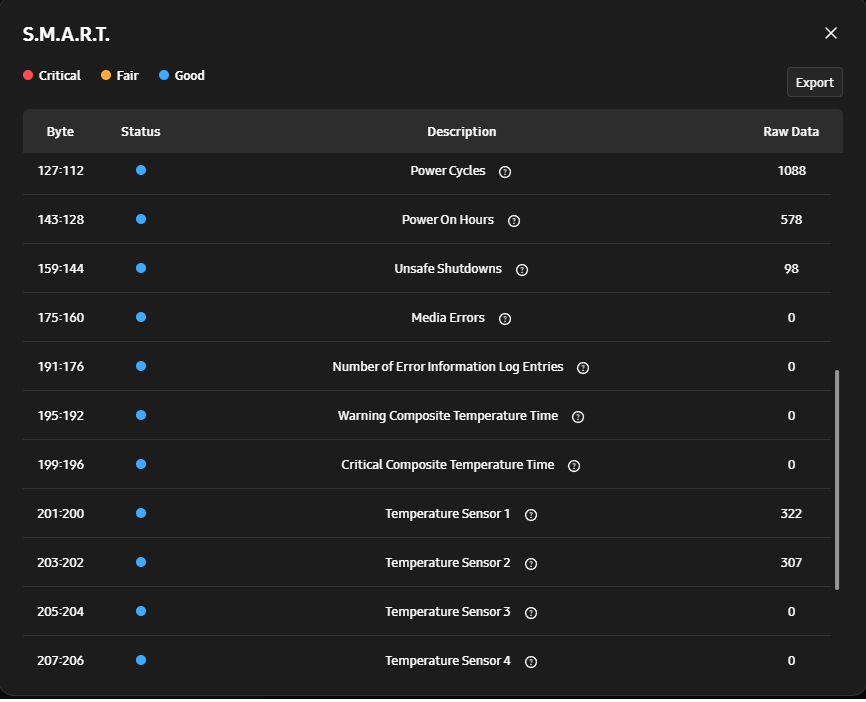Click the red Critical legend dot
Viewport: 866px width, 702px height.
coord(28,75)
